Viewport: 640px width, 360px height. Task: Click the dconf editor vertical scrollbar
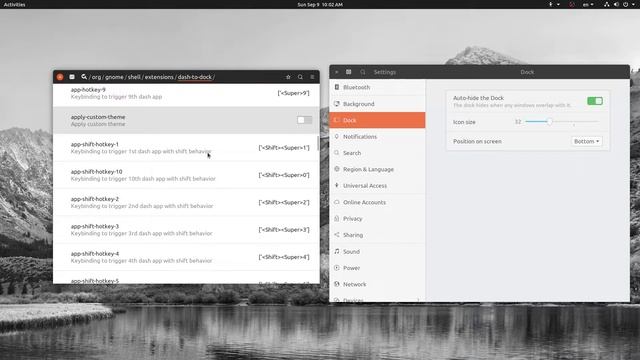click(x=318, y=143)
